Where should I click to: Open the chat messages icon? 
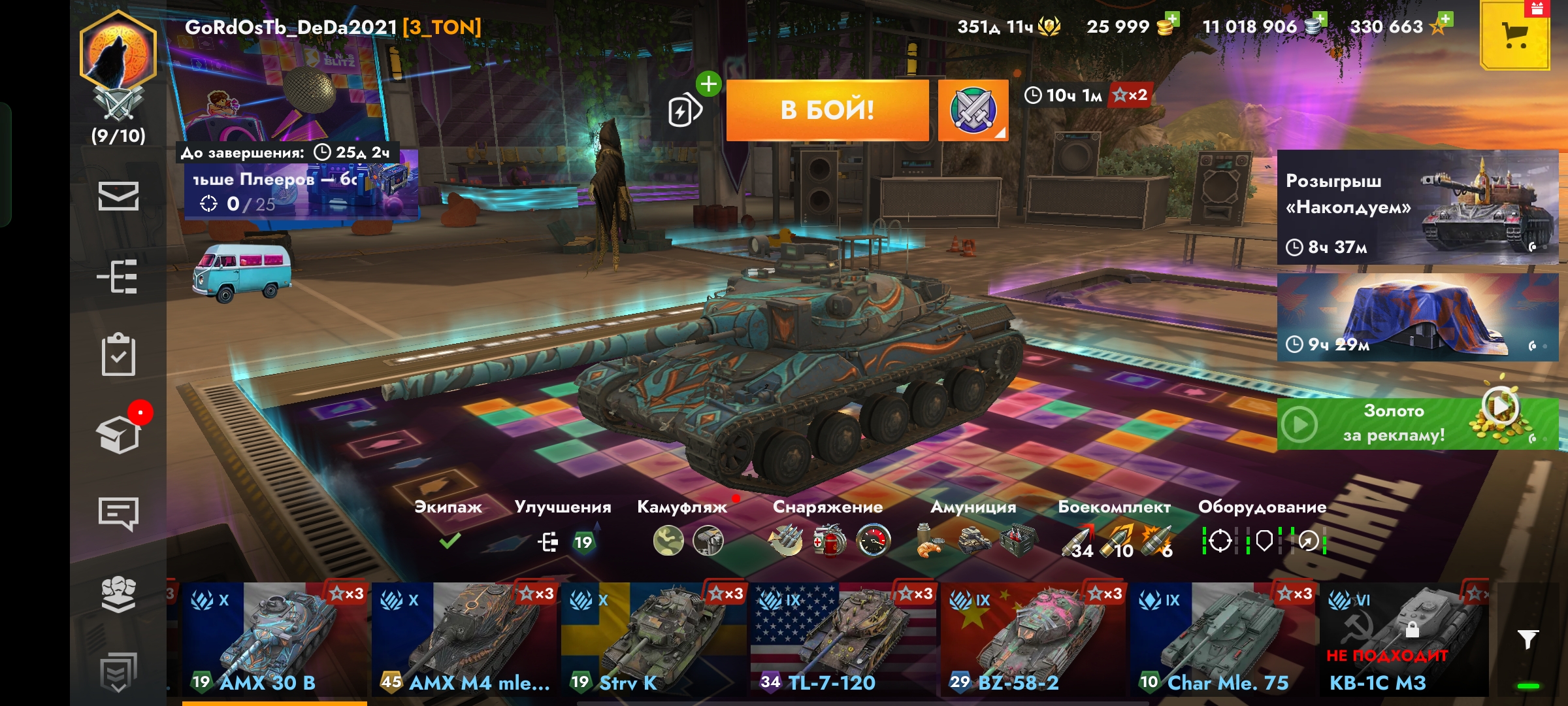click(118, 514)
